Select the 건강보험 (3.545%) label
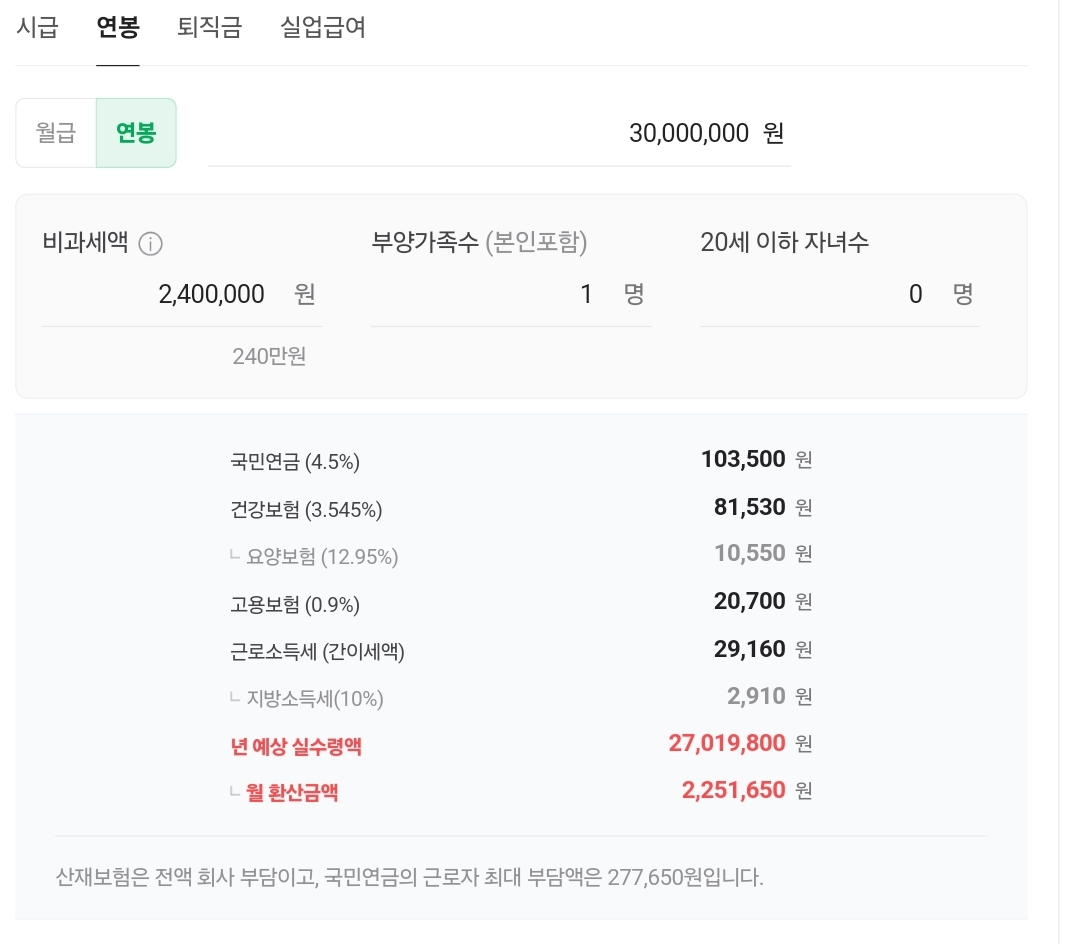The width and height of the screenshot is (1076, 944). [306, 510]
